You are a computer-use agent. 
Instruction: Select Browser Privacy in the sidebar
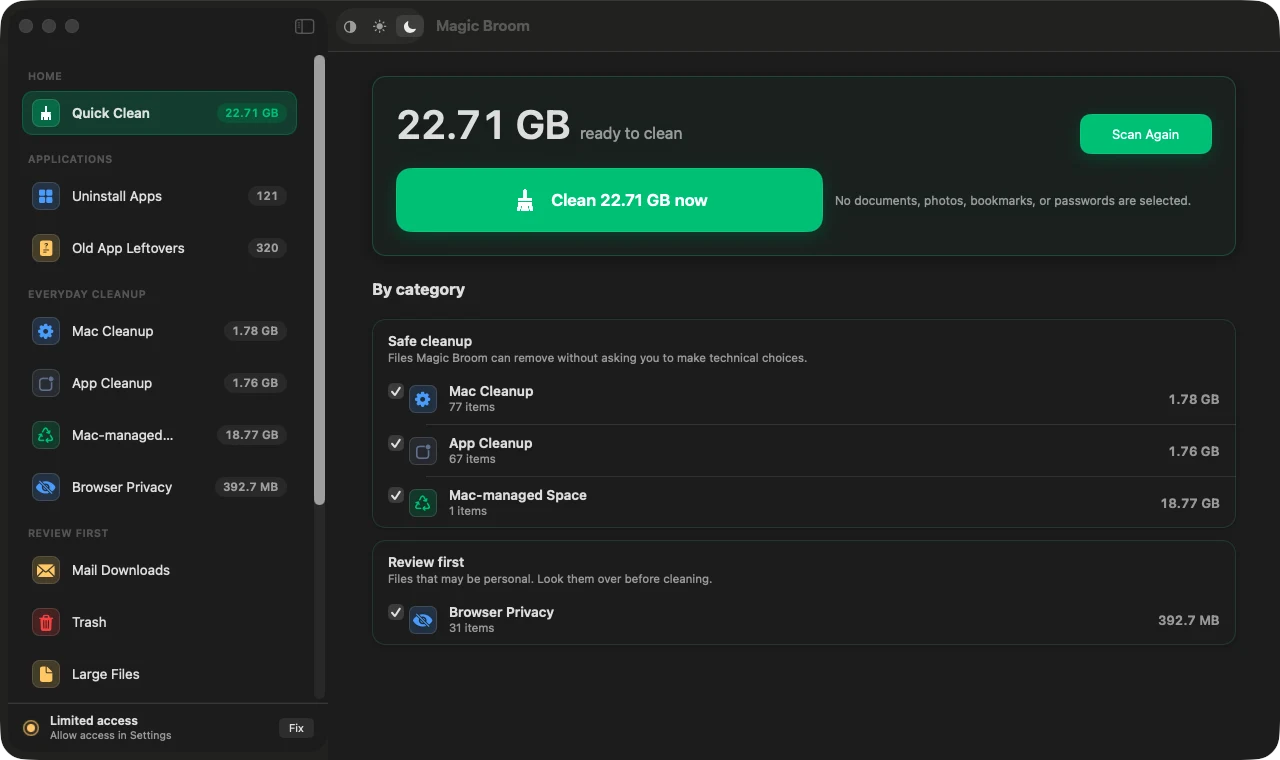(x=159, y=487)
